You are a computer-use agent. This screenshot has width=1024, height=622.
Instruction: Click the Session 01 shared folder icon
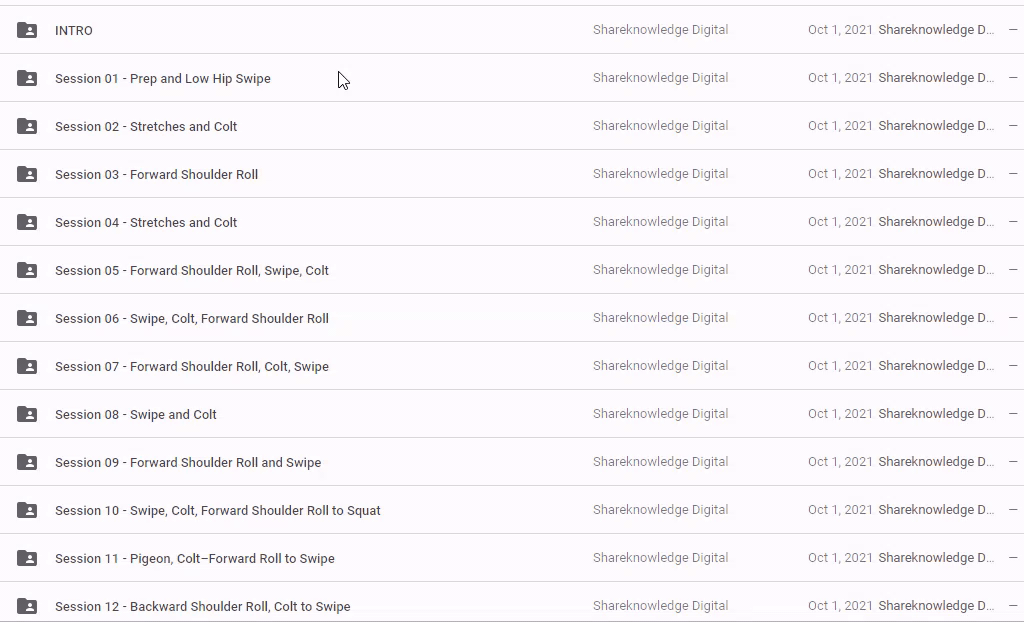click(27, 78)
